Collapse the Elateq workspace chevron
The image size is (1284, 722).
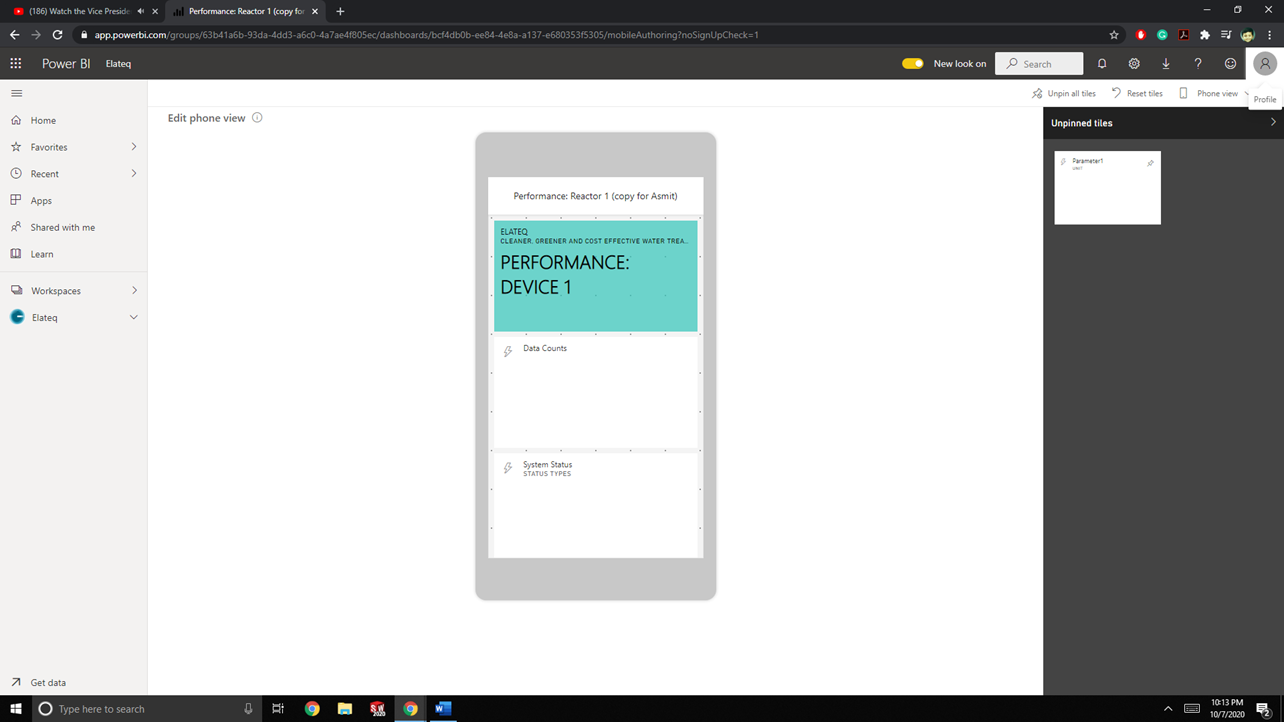pyautogui.click(x=134, y=317)
